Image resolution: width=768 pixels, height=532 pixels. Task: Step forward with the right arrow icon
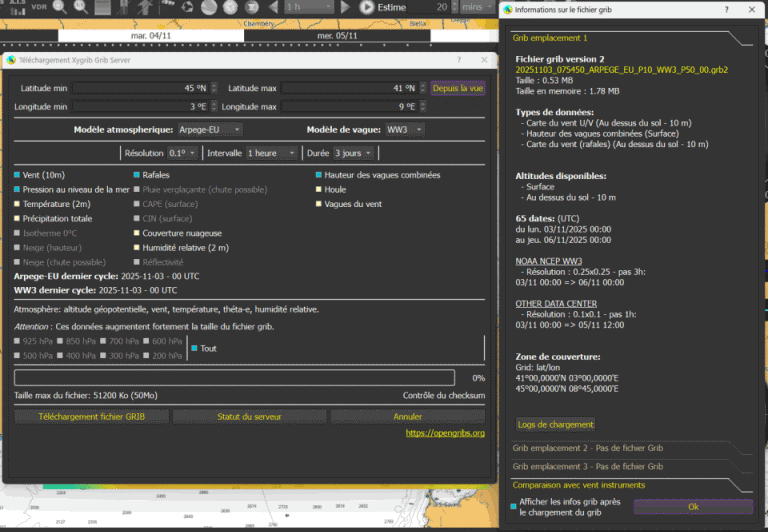(x=347, y=7)
